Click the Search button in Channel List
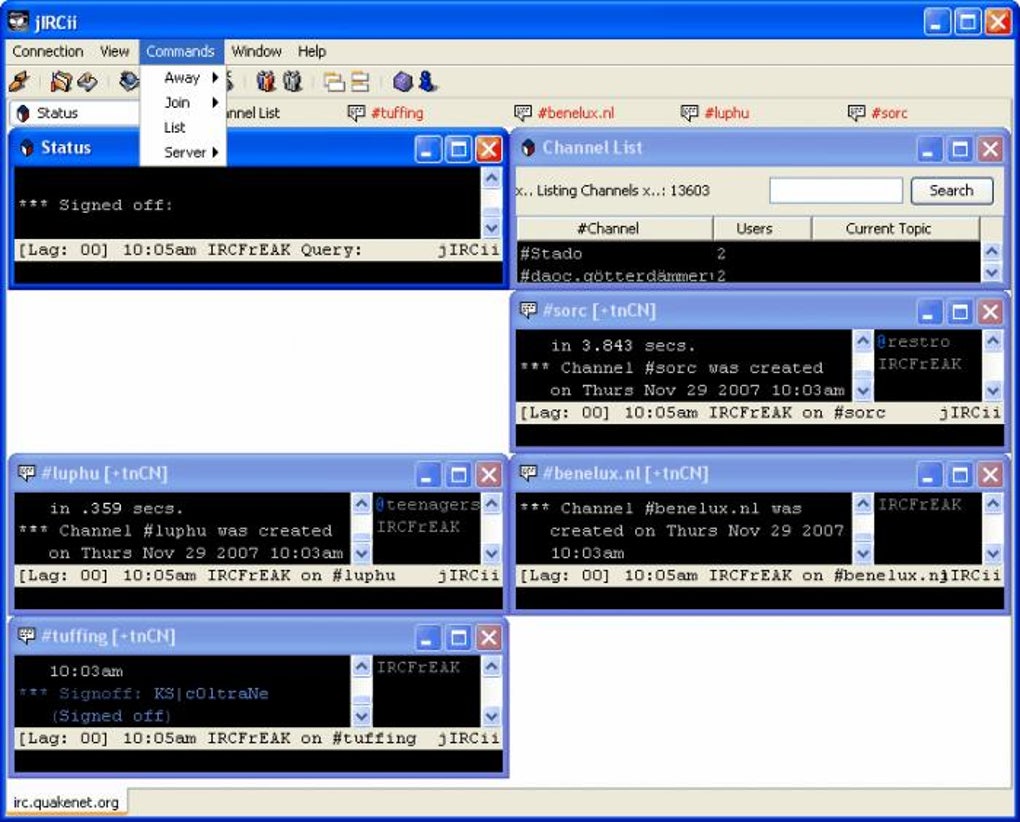This screenshot has height=822, width=1020. coord(952,191)
